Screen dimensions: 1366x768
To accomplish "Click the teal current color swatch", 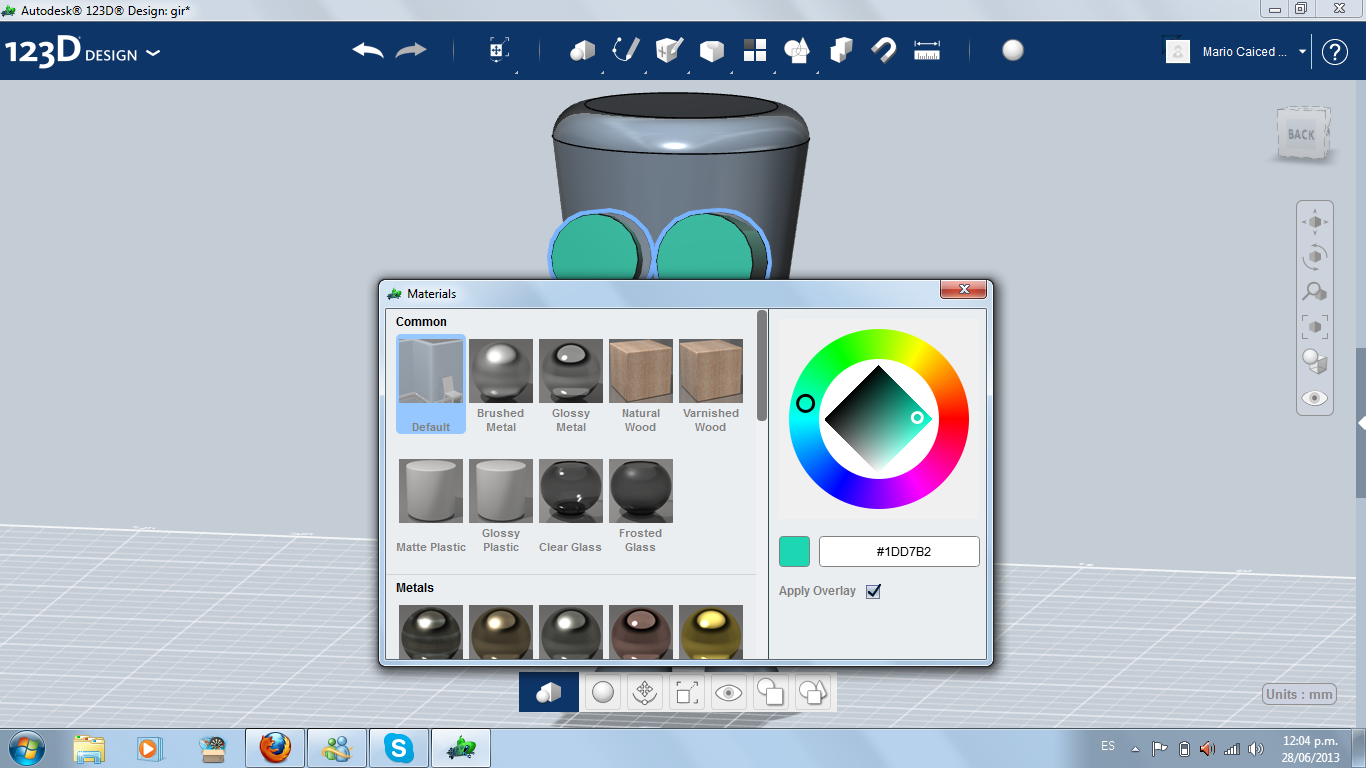I will [794, 551].
